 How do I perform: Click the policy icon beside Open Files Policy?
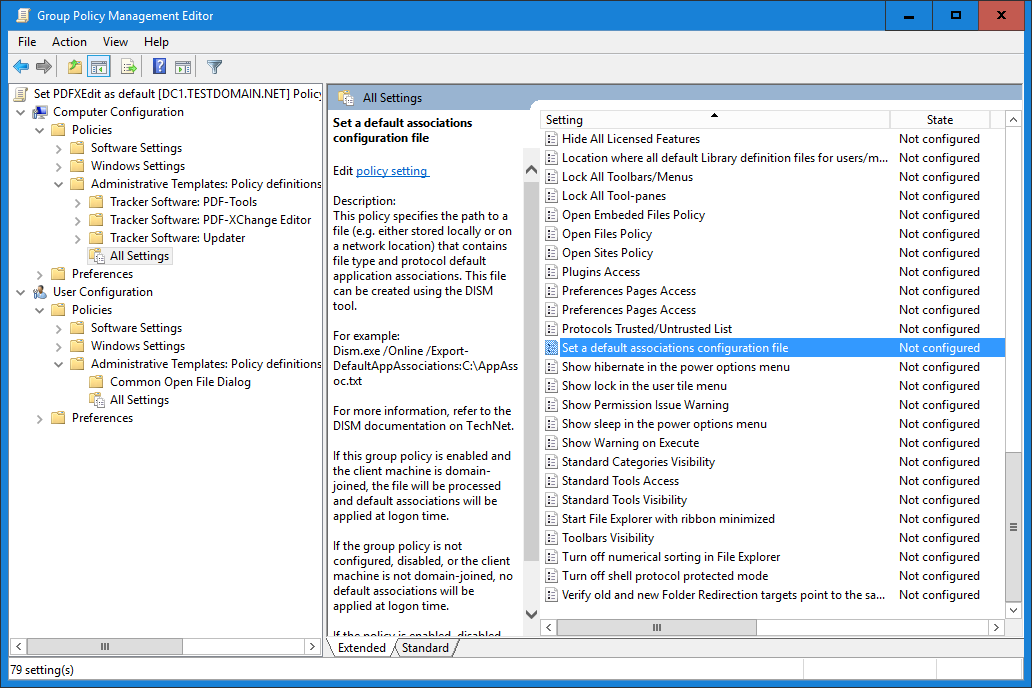(552, 234)
